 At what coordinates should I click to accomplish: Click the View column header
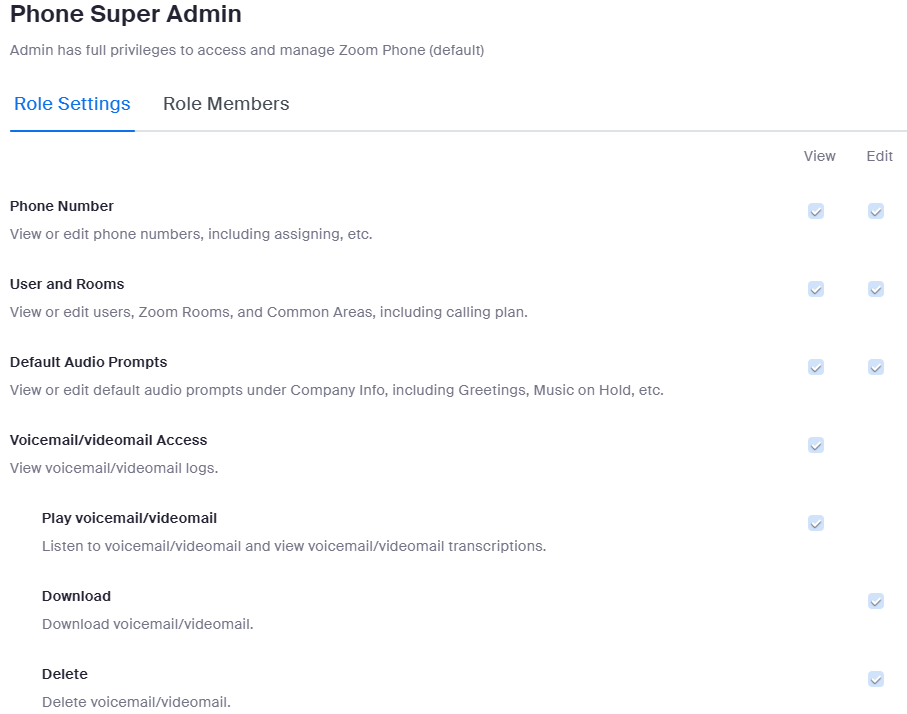(x=819, y=156)
